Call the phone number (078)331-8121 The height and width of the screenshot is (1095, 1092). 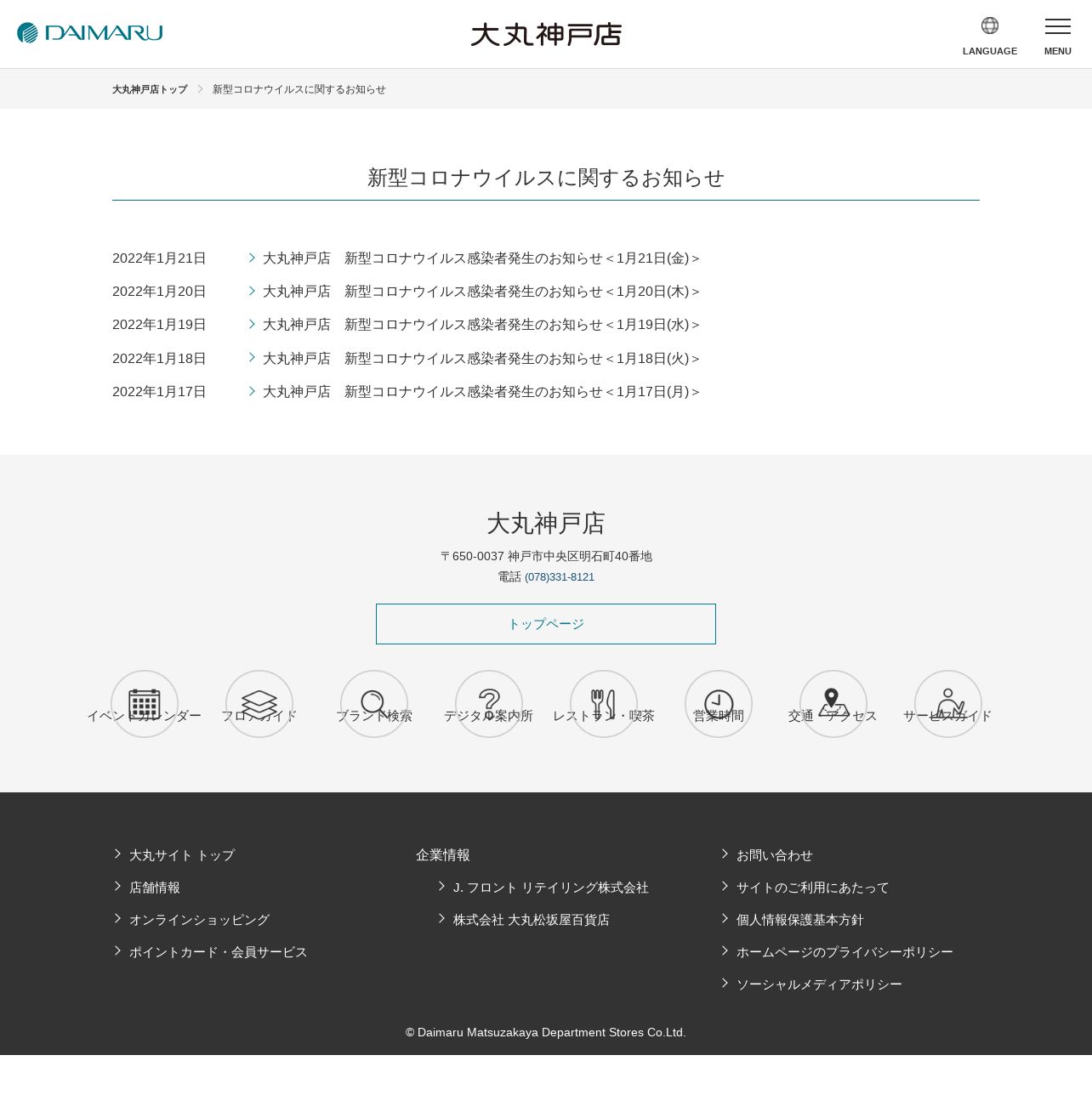(560, 577)
